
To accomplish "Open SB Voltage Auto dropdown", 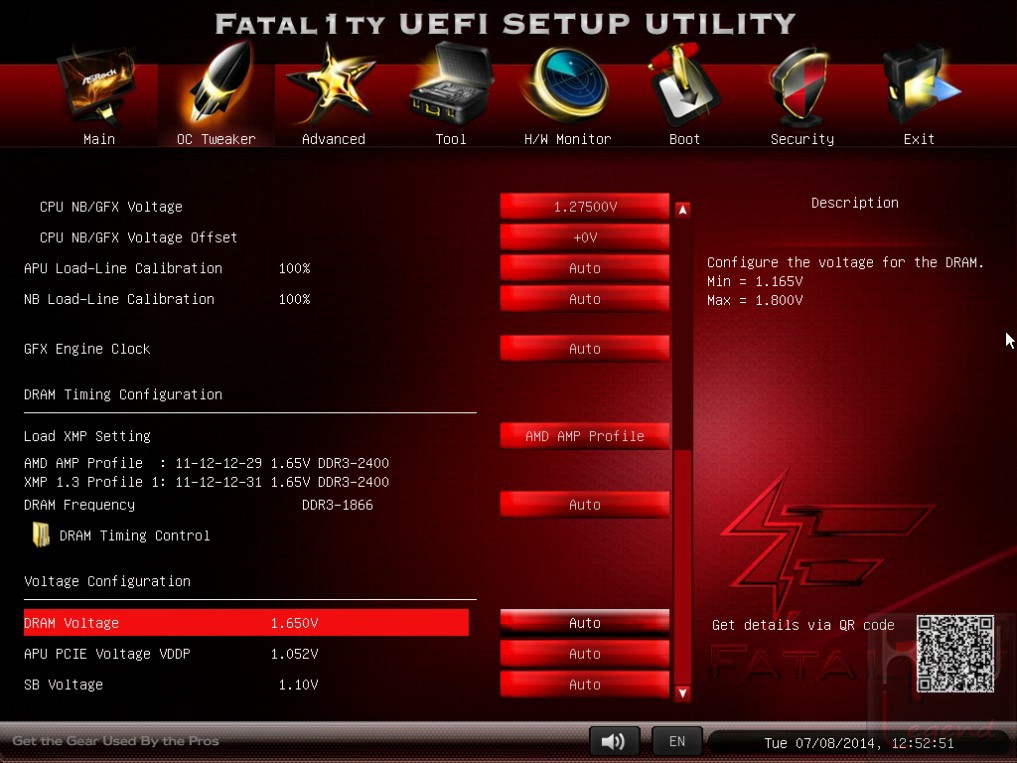I will pos(584,684).
